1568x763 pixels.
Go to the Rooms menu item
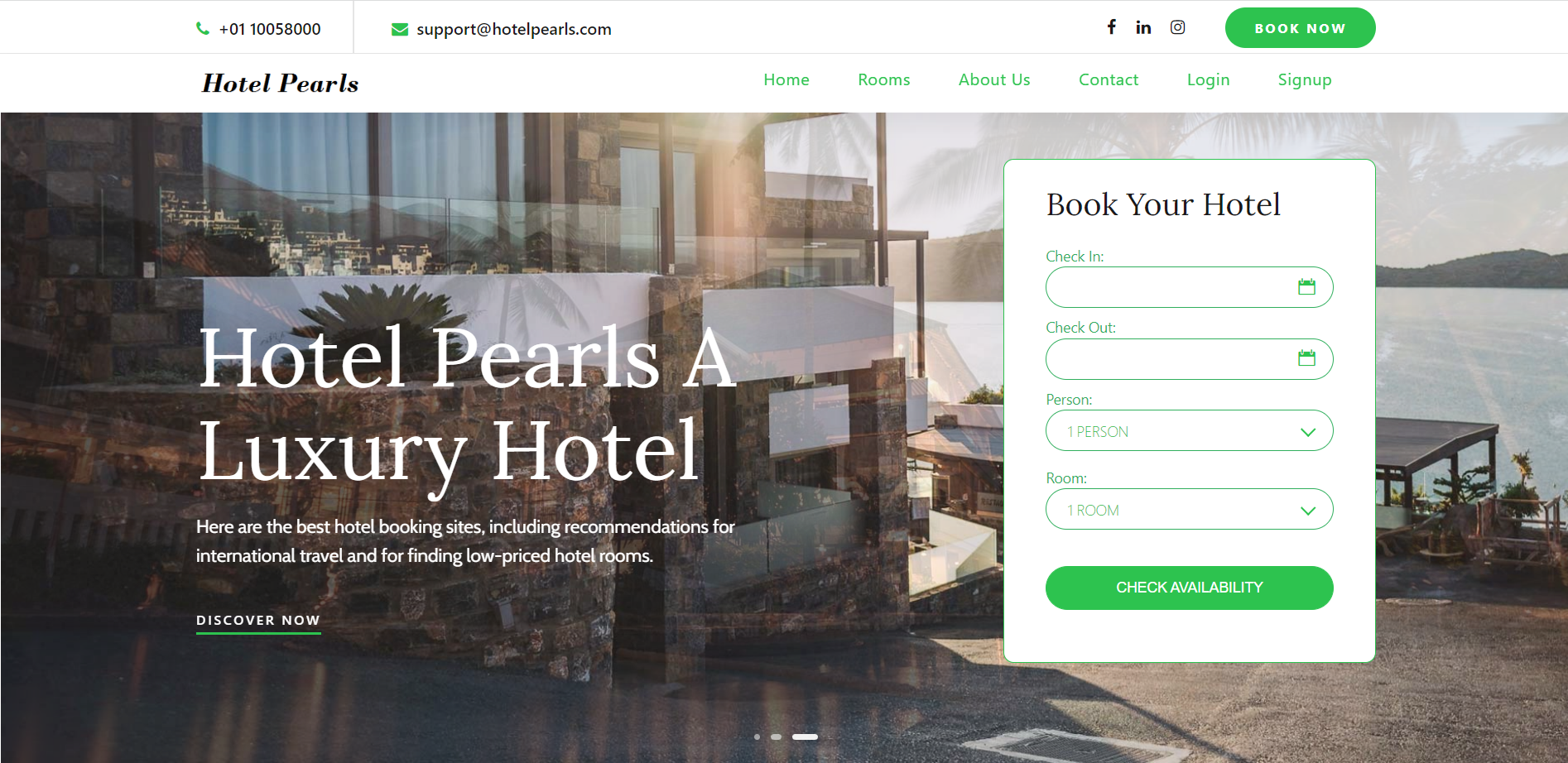(883, 79)
